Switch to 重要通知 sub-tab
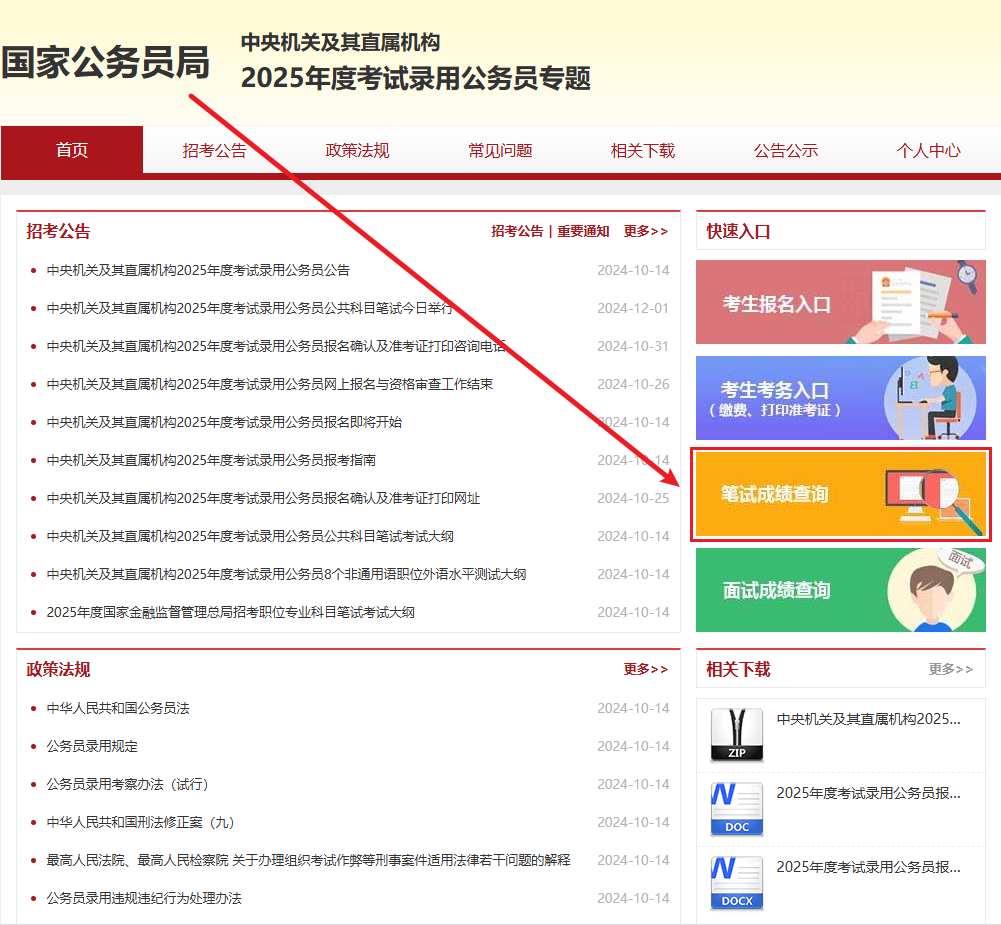 [583, 231]
